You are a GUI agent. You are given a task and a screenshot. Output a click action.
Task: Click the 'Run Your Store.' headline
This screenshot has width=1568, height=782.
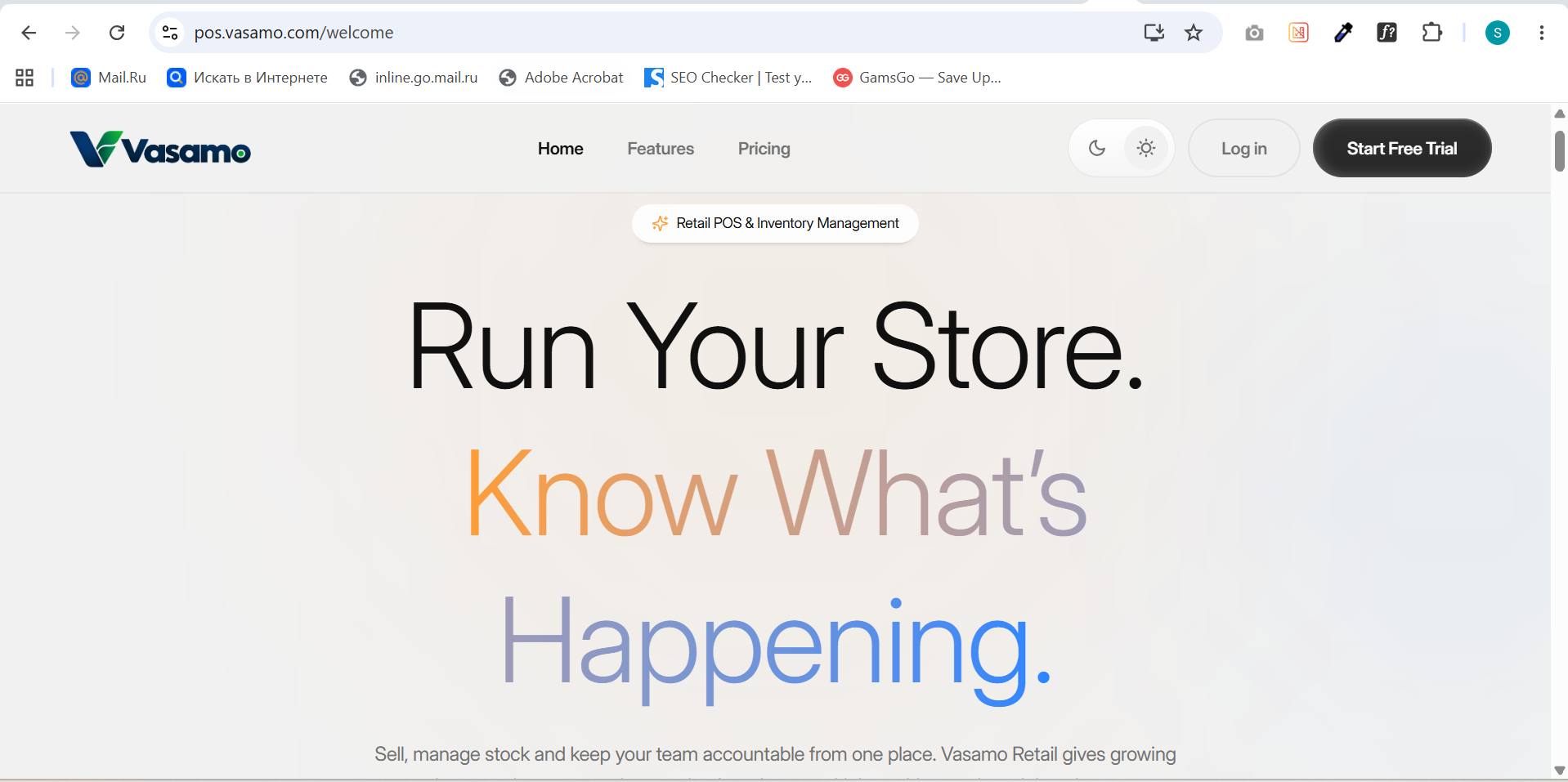775,346
